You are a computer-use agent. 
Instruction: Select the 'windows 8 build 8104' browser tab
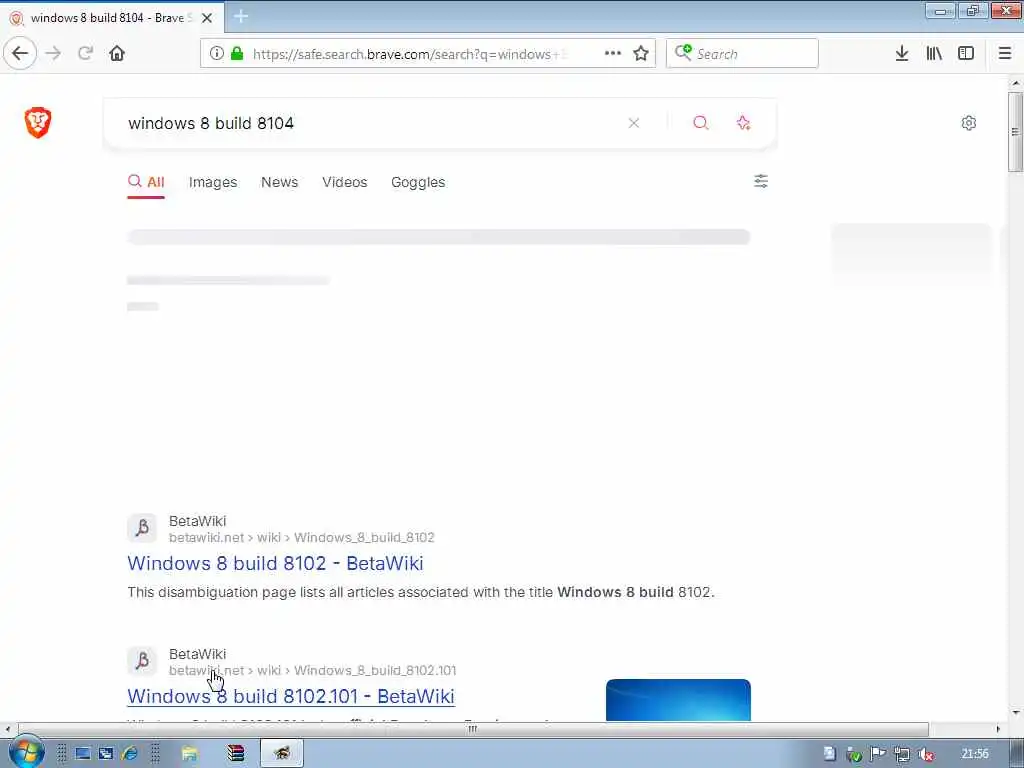111,18
